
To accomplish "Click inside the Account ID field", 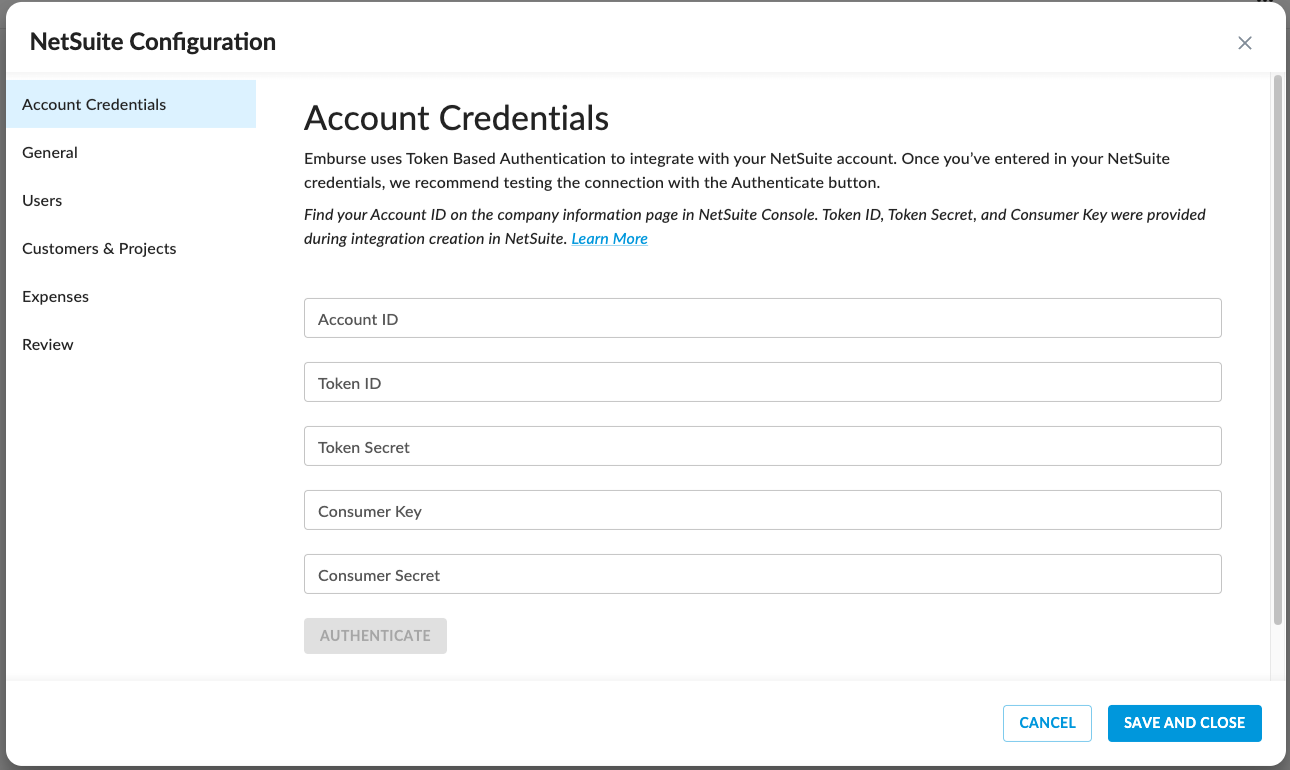I will [762, 318].
